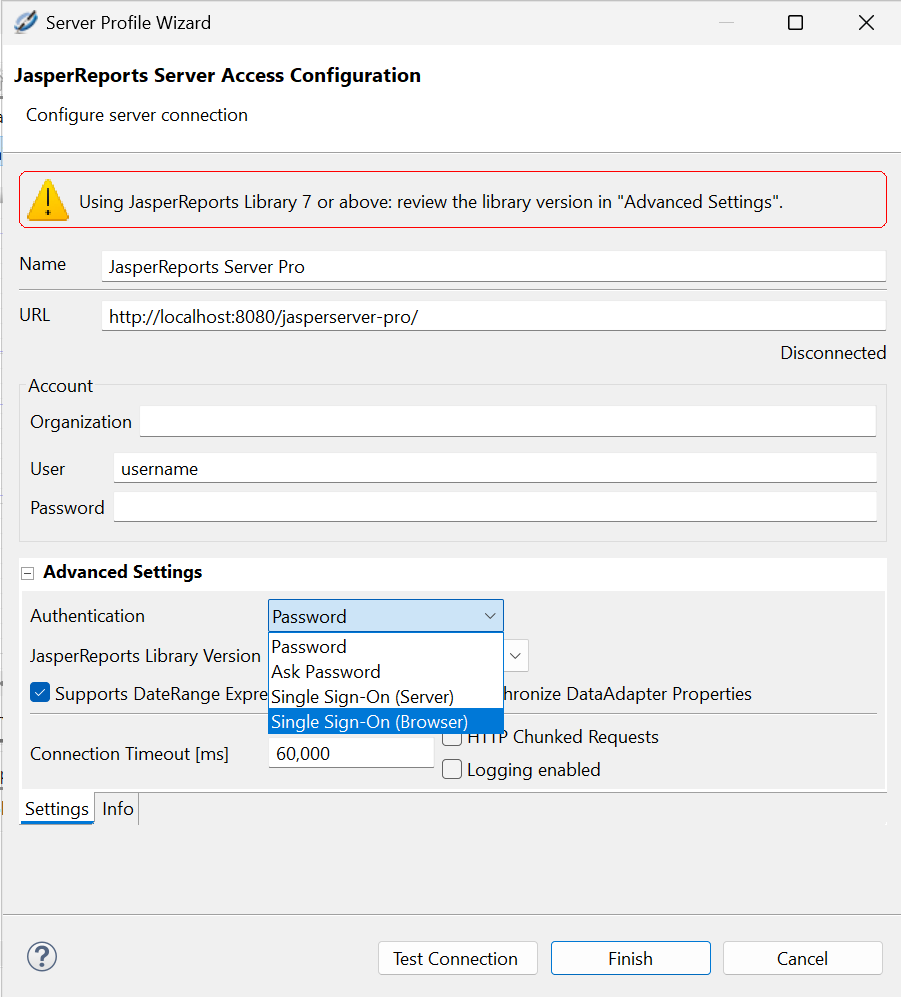Screen dimensions: 901x997
Task: Pick Single Sign-On (Browser) option
Action: point(385,722)
